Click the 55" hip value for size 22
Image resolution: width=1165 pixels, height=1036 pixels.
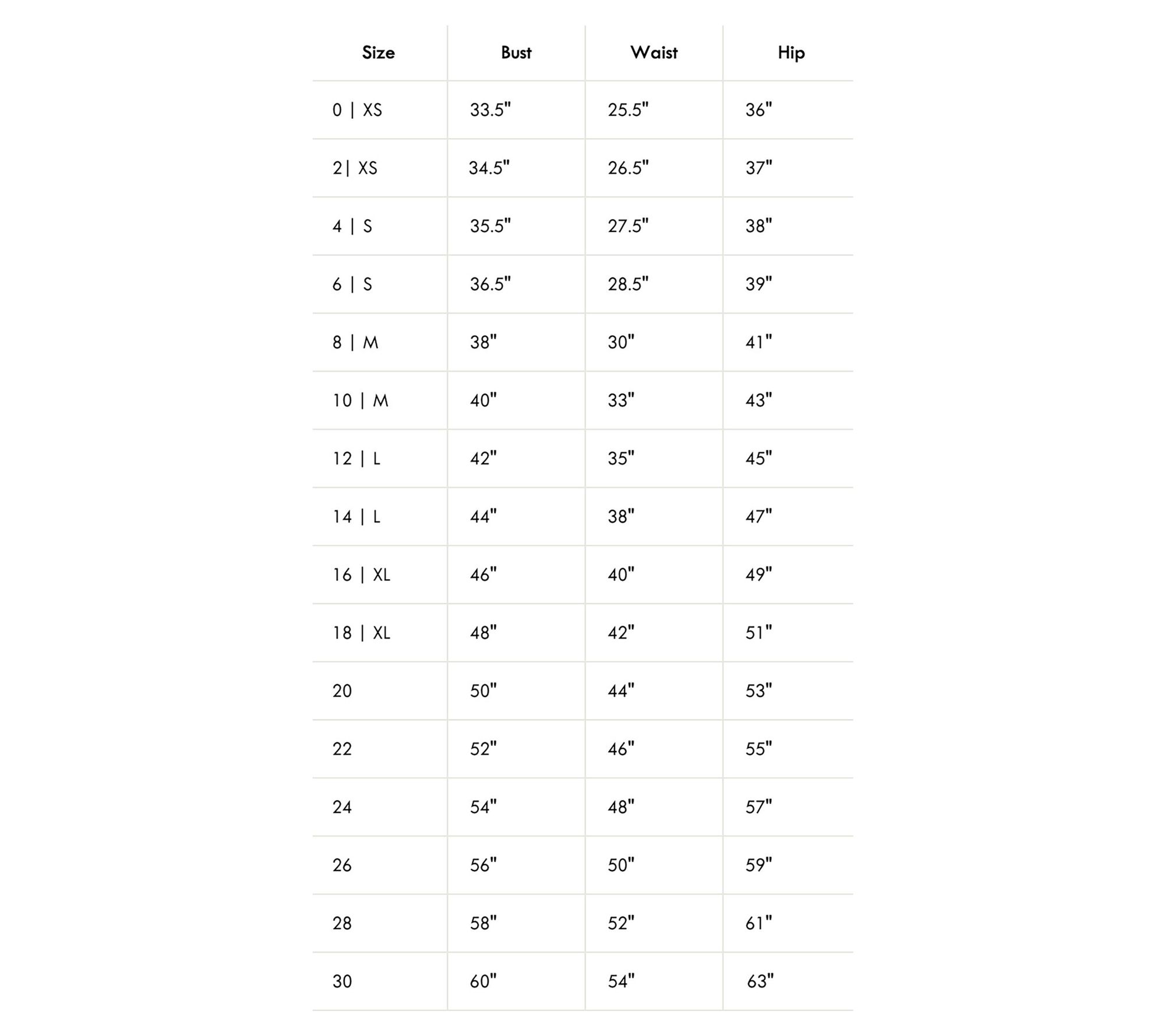coord(758,749)
